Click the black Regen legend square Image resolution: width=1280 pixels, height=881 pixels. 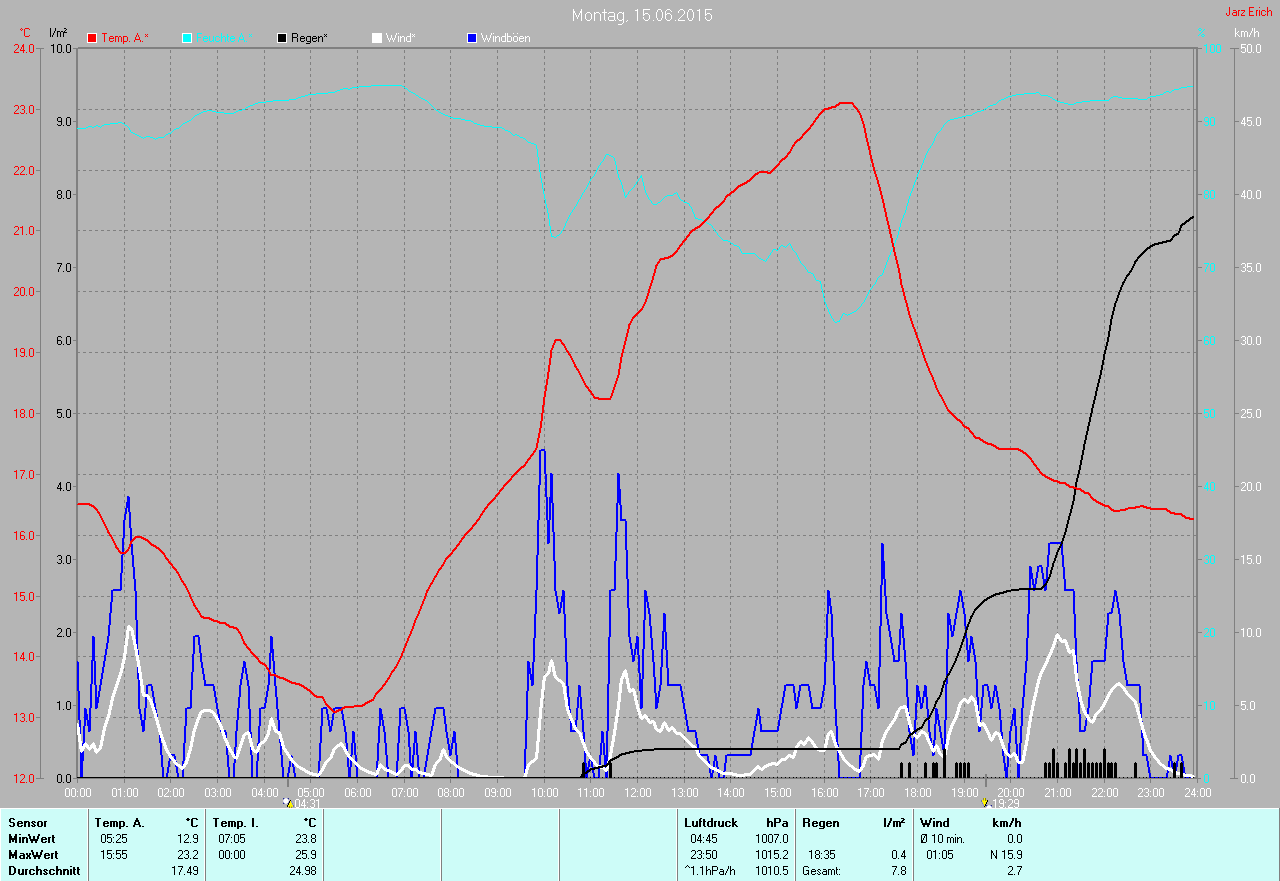283,38
